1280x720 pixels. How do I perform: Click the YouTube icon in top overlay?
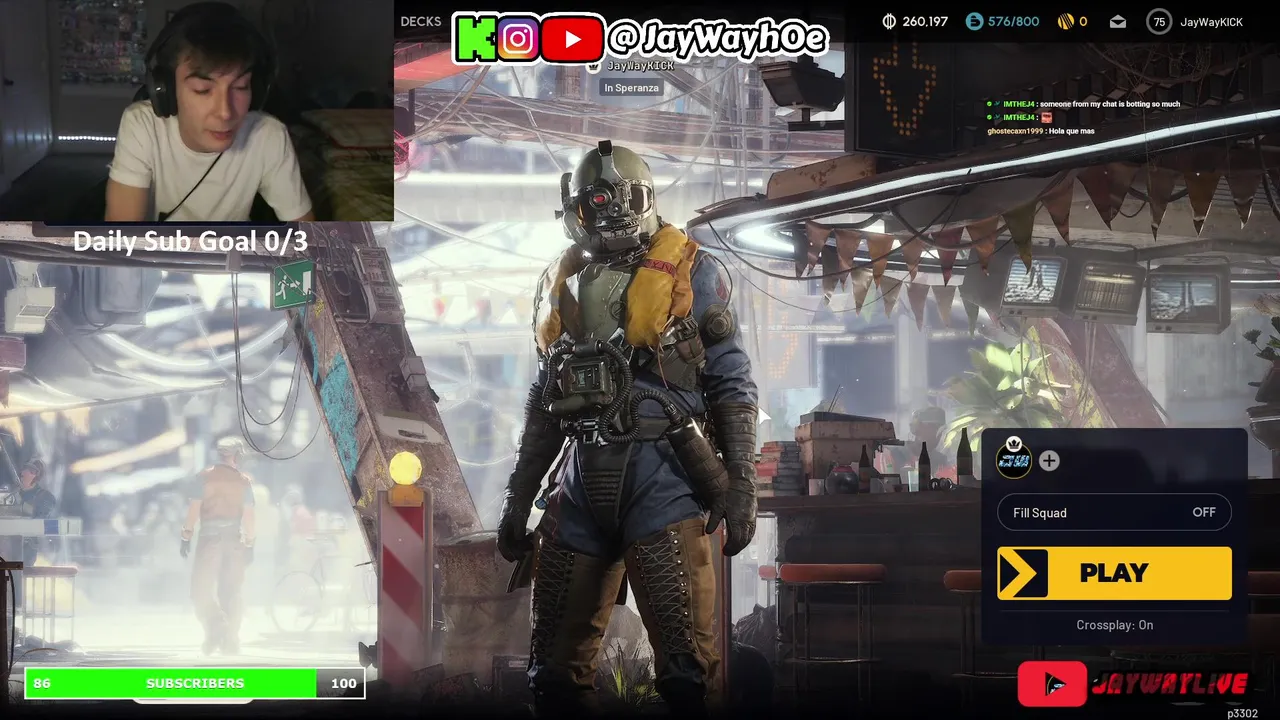(x=572, y=39)
